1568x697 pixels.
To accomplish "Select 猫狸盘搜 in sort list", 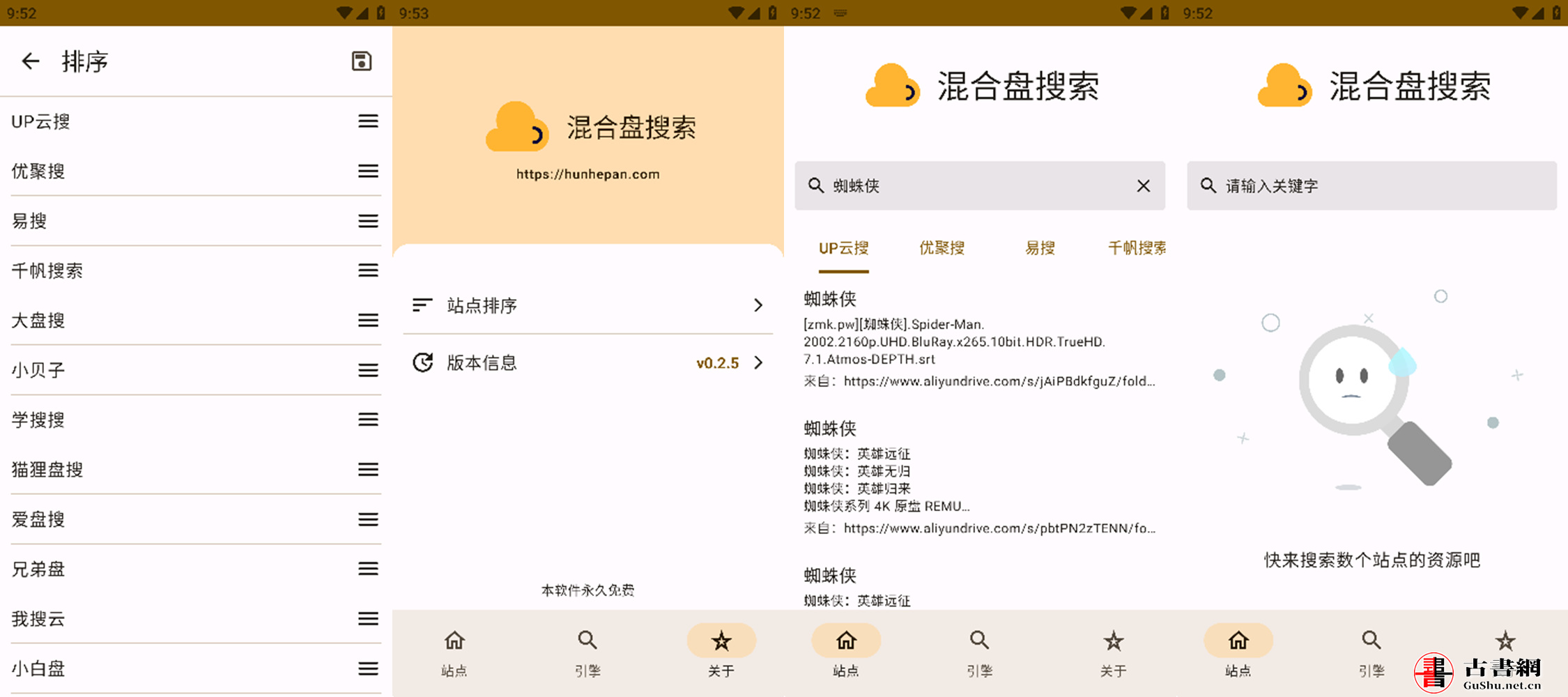I will tap(47, 470).
